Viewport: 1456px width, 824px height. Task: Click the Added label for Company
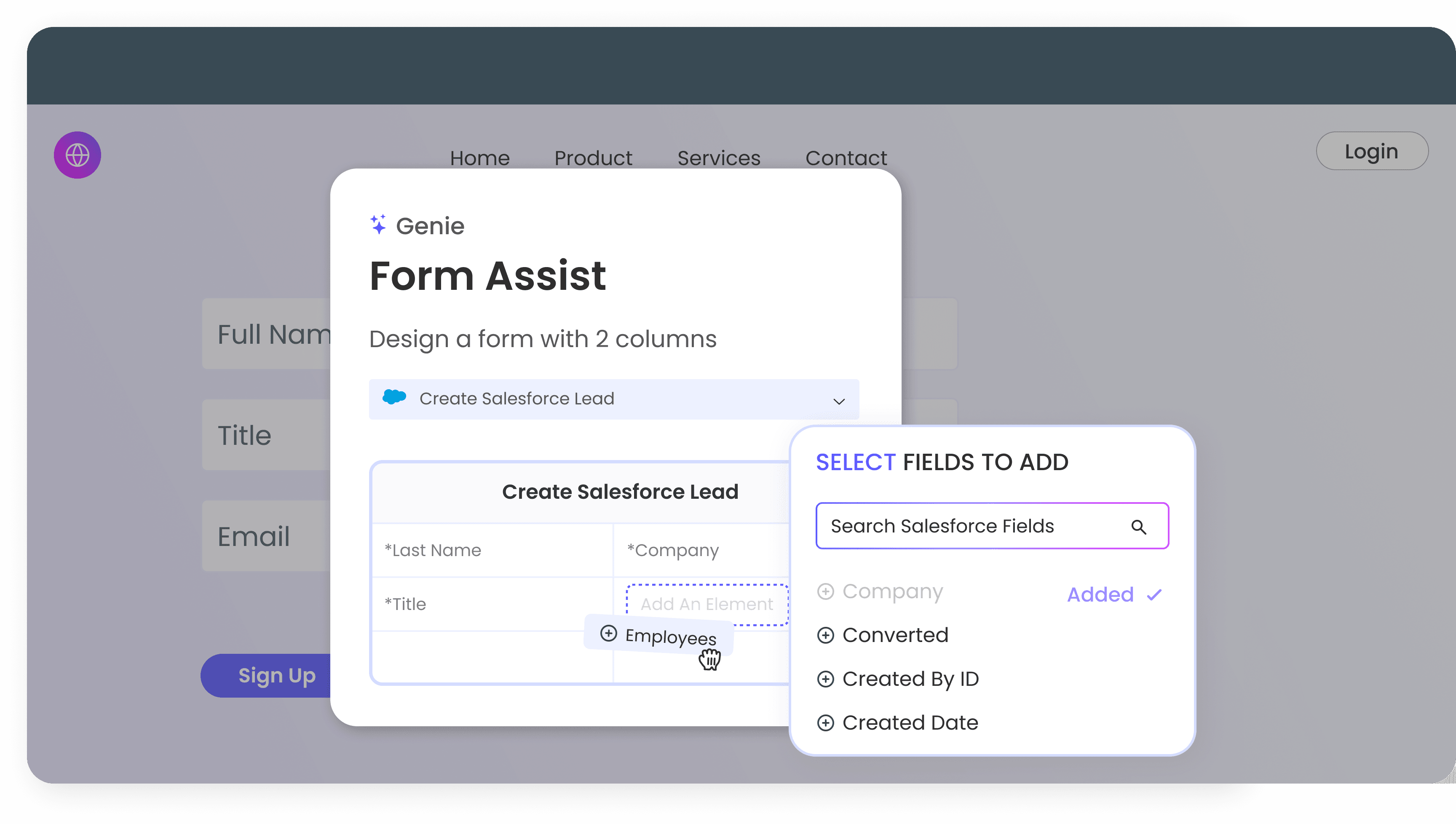pos(1100,595)
